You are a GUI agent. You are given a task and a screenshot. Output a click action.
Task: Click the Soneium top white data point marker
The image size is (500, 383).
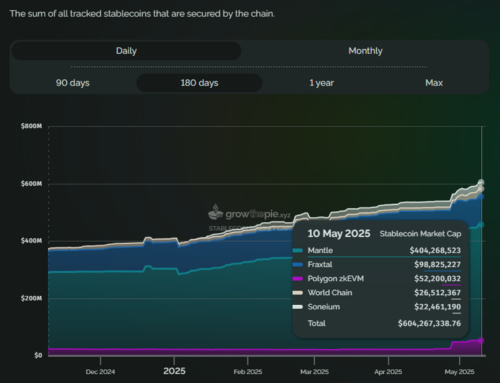click(x=481, y=182)
